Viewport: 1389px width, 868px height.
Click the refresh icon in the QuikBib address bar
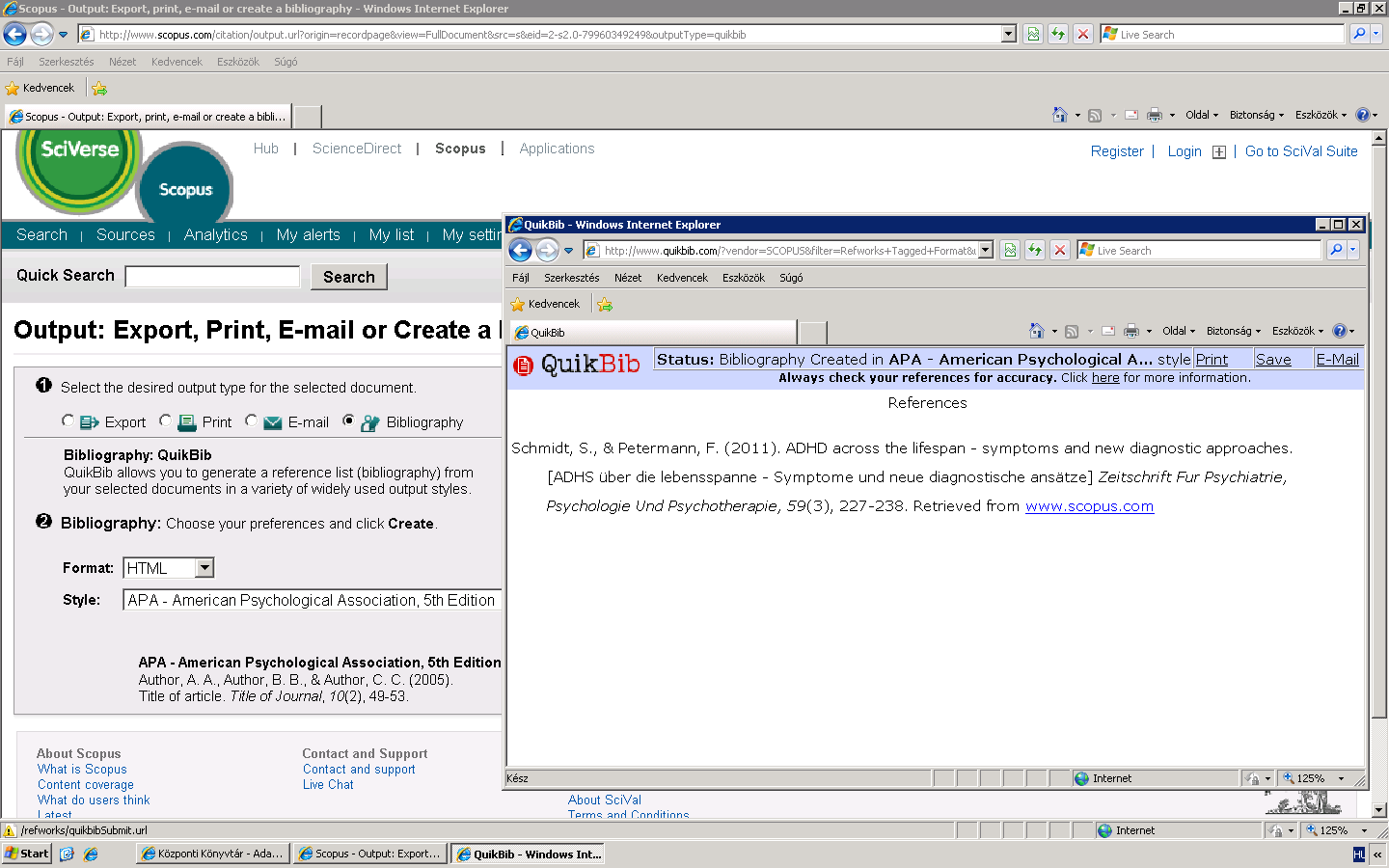[x=1035, y=251]
